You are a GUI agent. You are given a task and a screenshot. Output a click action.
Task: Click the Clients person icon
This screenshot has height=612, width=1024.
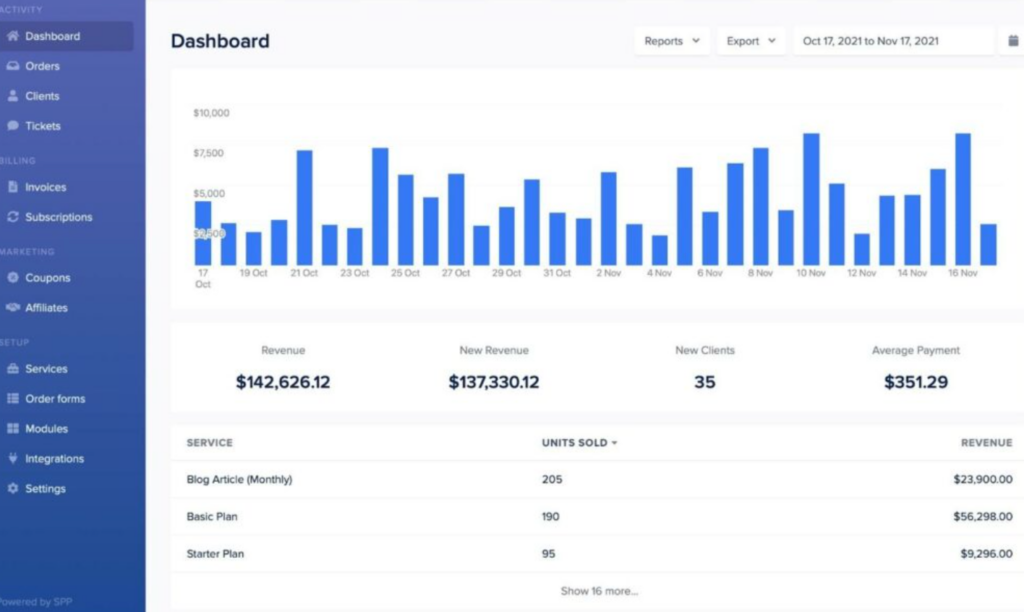click(x=13, y=96)
